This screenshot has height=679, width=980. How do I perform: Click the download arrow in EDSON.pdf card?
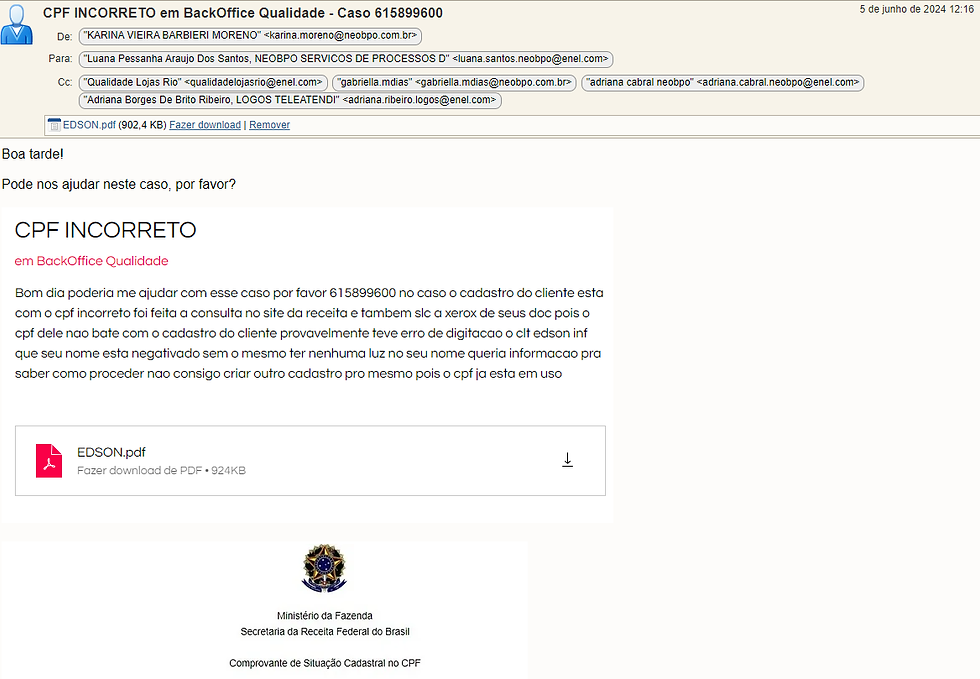point(567,460)
